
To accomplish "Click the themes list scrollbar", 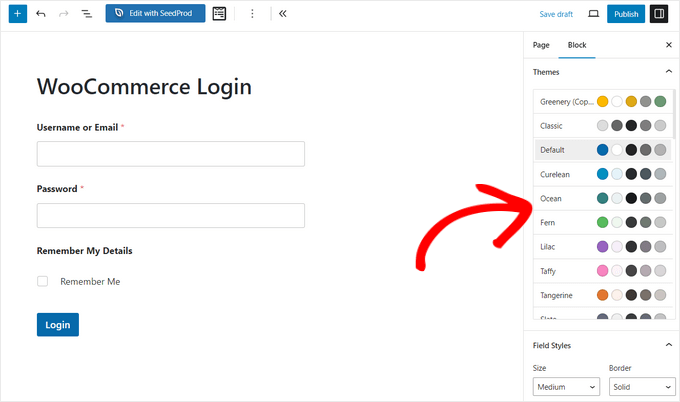I will (x=674, y=114).
